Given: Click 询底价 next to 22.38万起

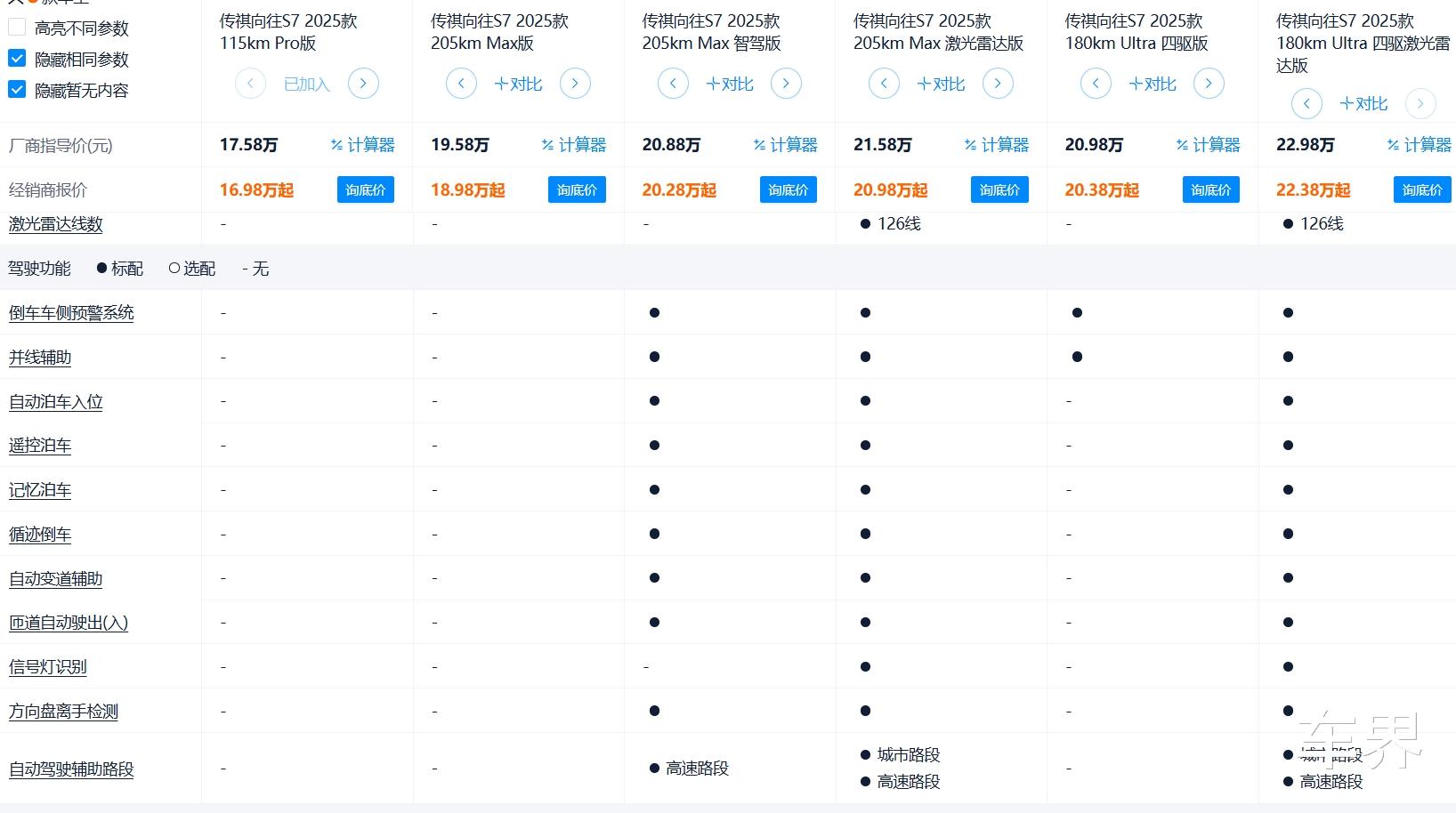Looking at the screenshot, I should click(1422, 189).
